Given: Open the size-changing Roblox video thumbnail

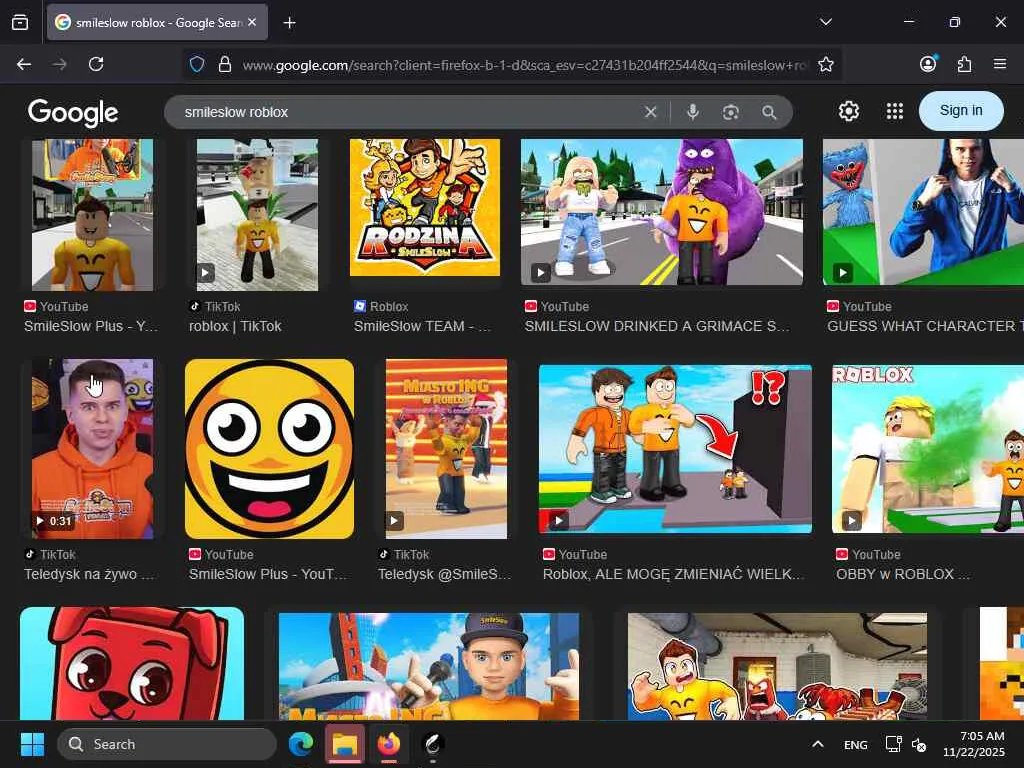Looking at the screenshot, I should 675,449.
